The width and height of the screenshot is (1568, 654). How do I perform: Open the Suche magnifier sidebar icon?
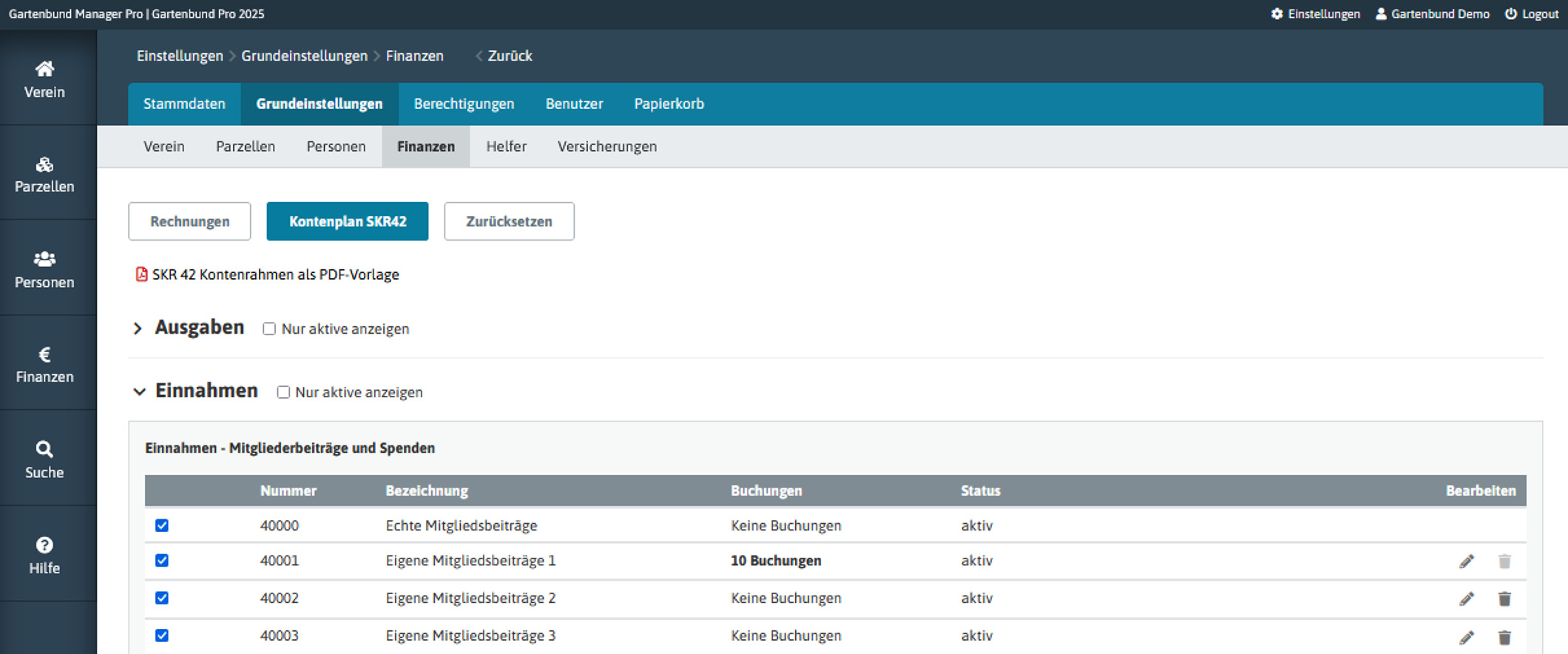click(44, 449)
